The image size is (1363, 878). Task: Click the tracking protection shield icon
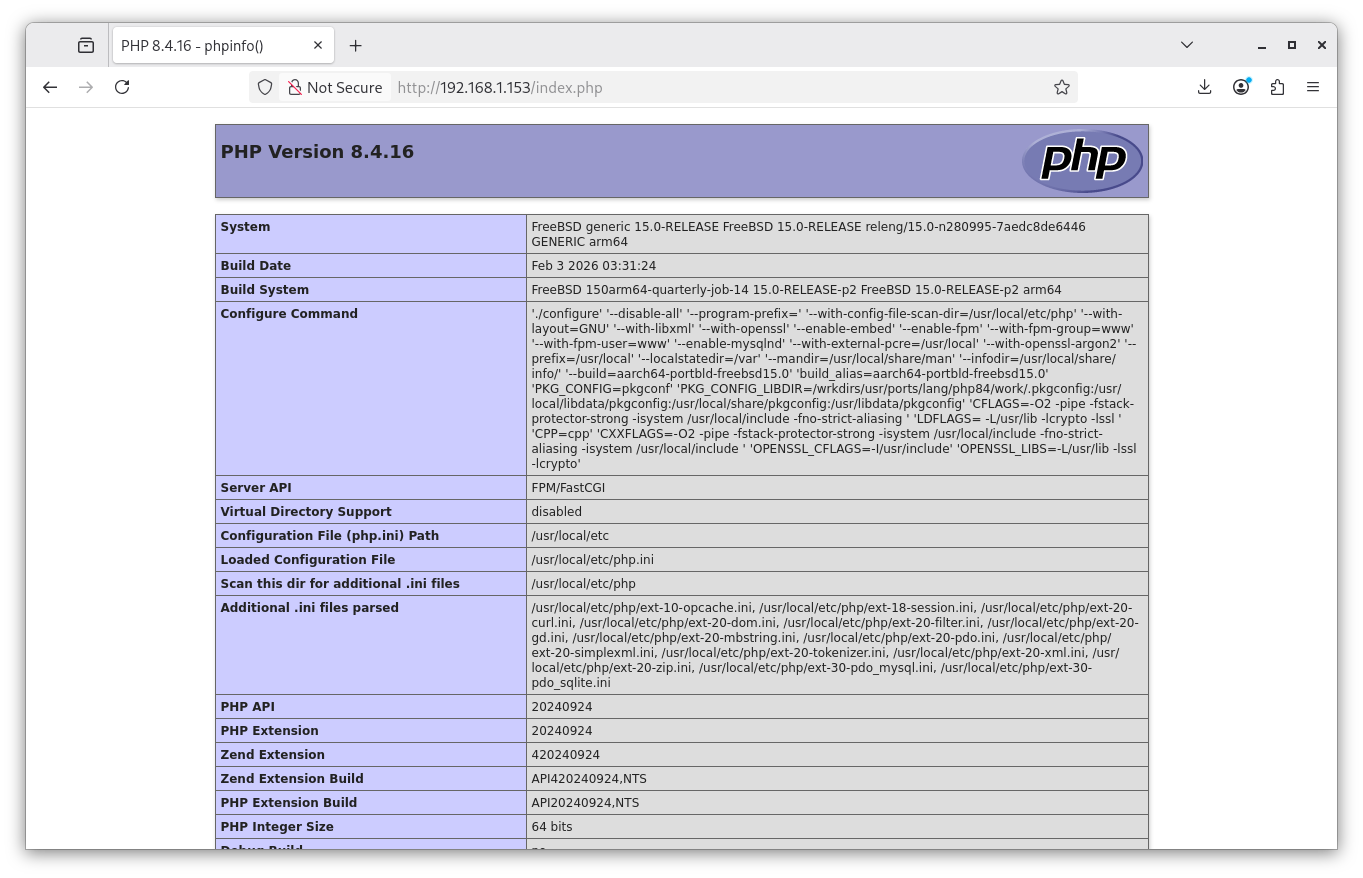pyautogui.click(x=265, y=87)
